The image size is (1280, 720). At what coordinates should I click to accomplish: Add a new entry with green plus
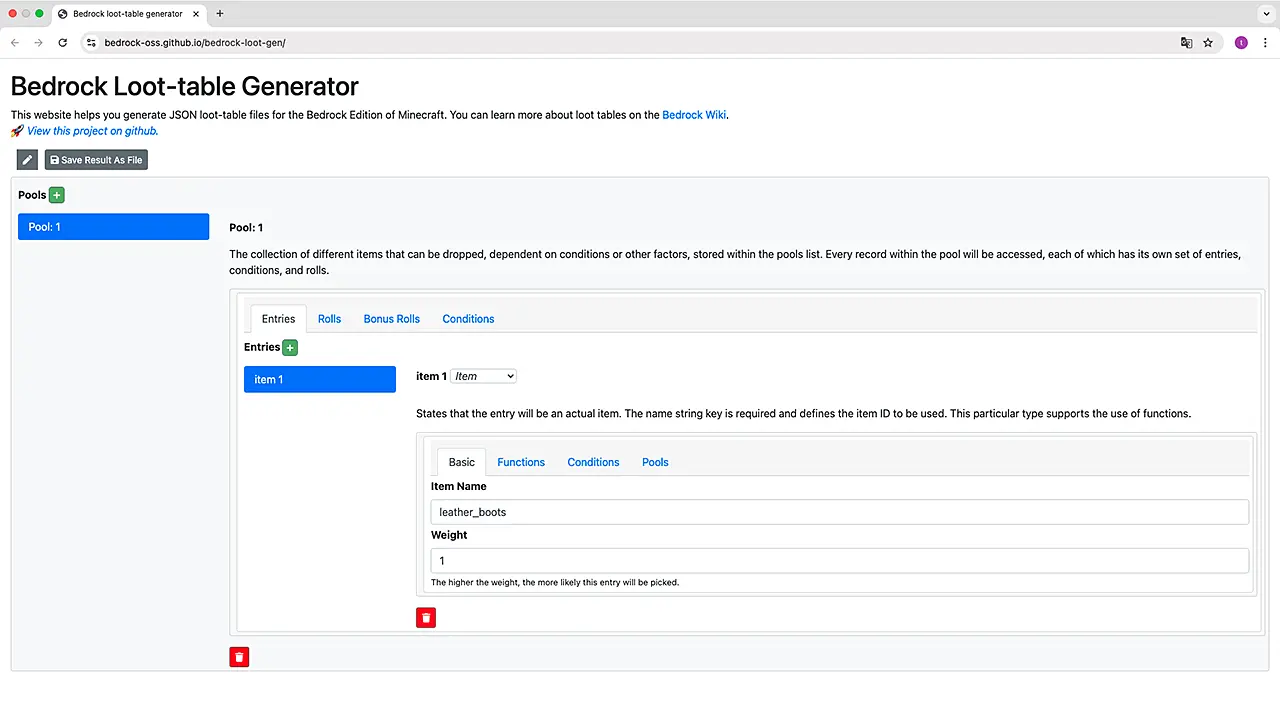click(x=290, y=348)
